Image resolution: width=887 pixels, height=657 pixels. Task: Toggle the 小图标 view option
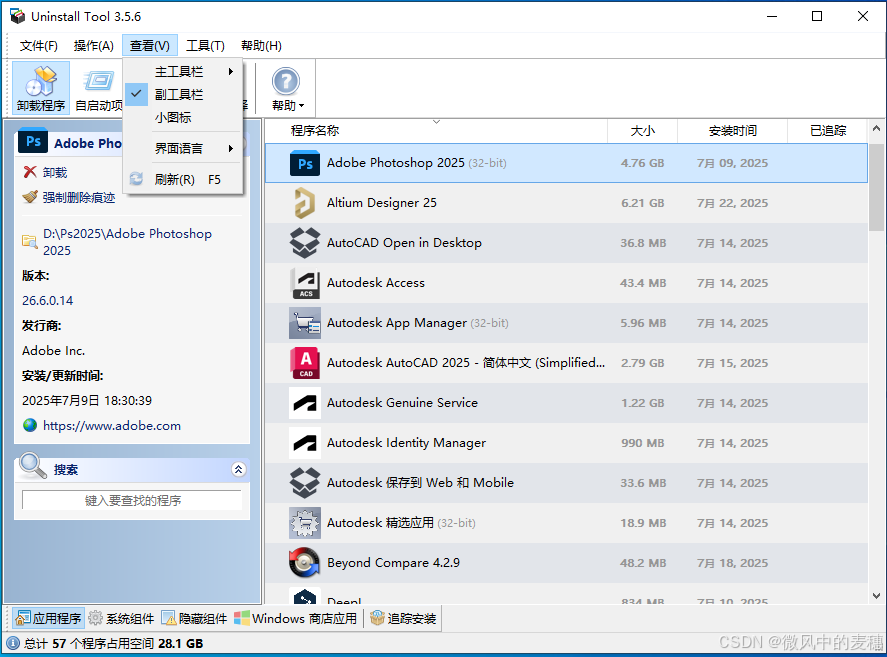183,118
